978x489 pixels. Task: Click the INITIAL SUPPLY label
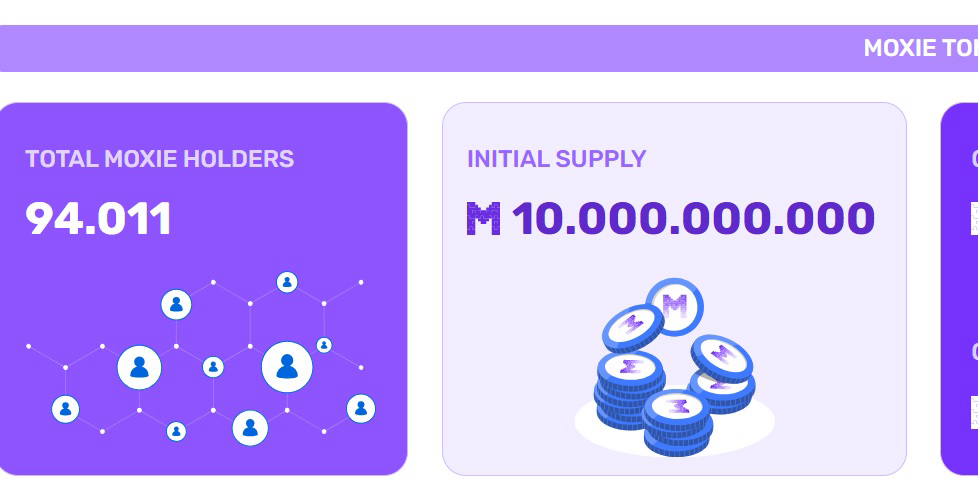[556, 159]
